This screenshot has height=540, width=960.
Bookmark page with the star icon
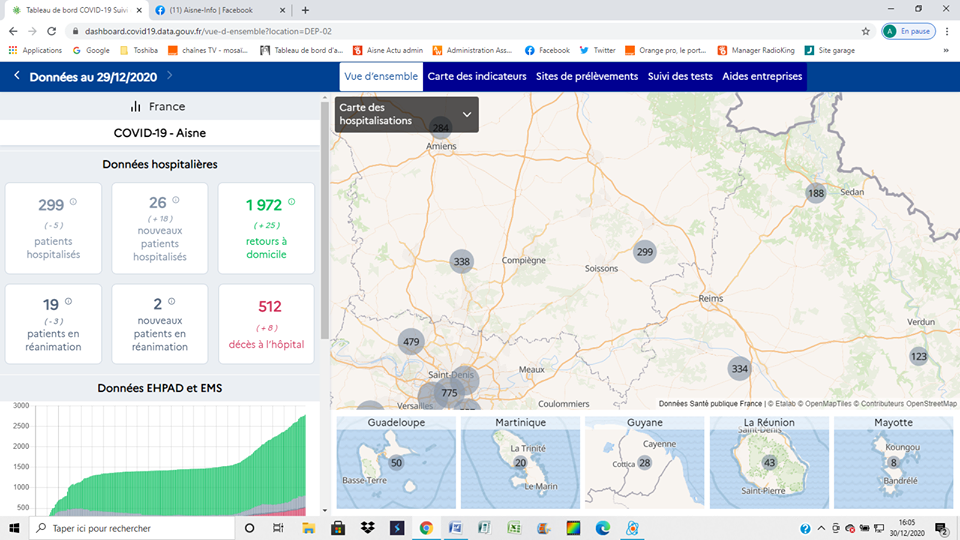[865, 31]
